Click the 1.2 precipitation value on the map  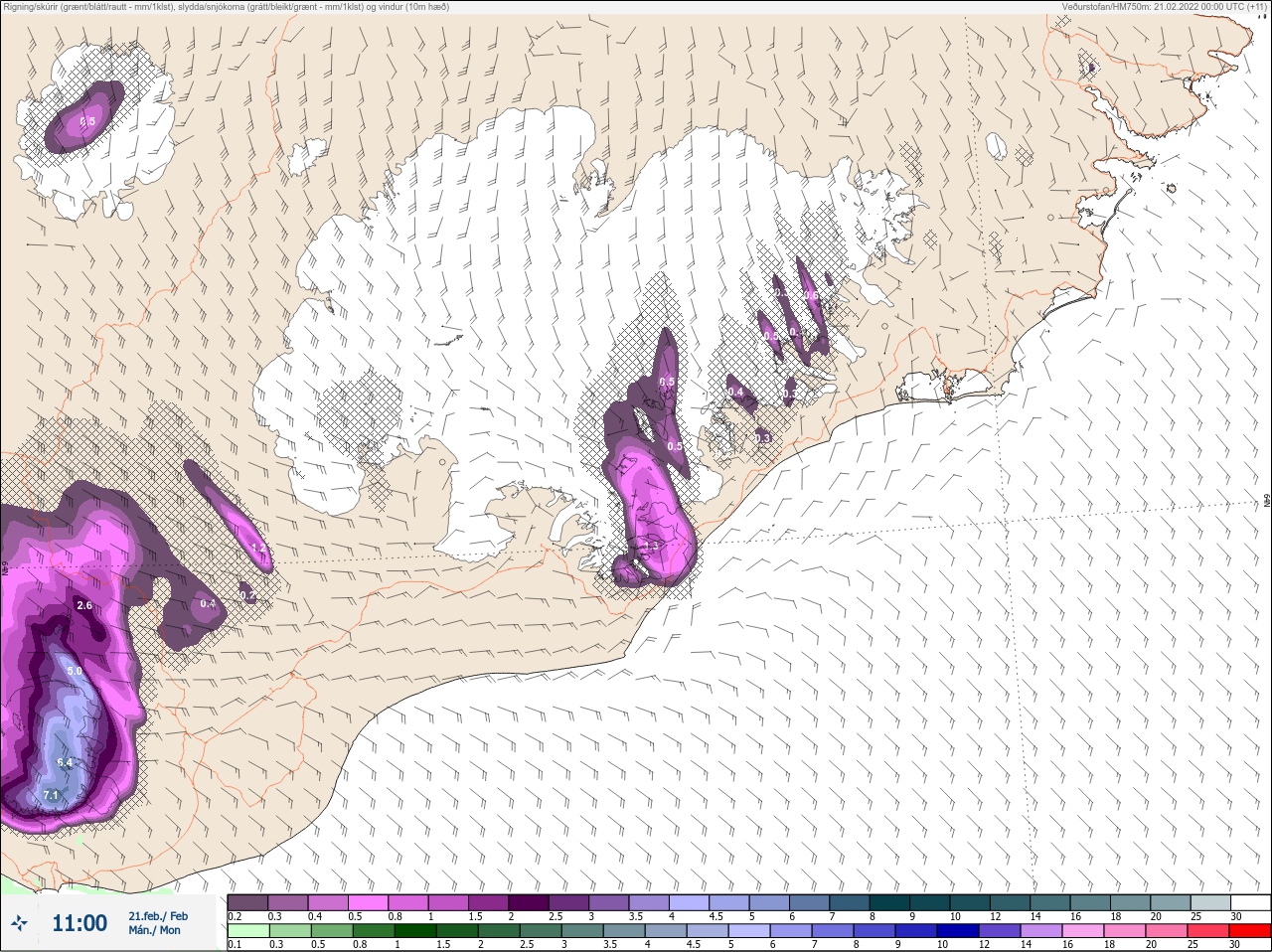[258, 549]
